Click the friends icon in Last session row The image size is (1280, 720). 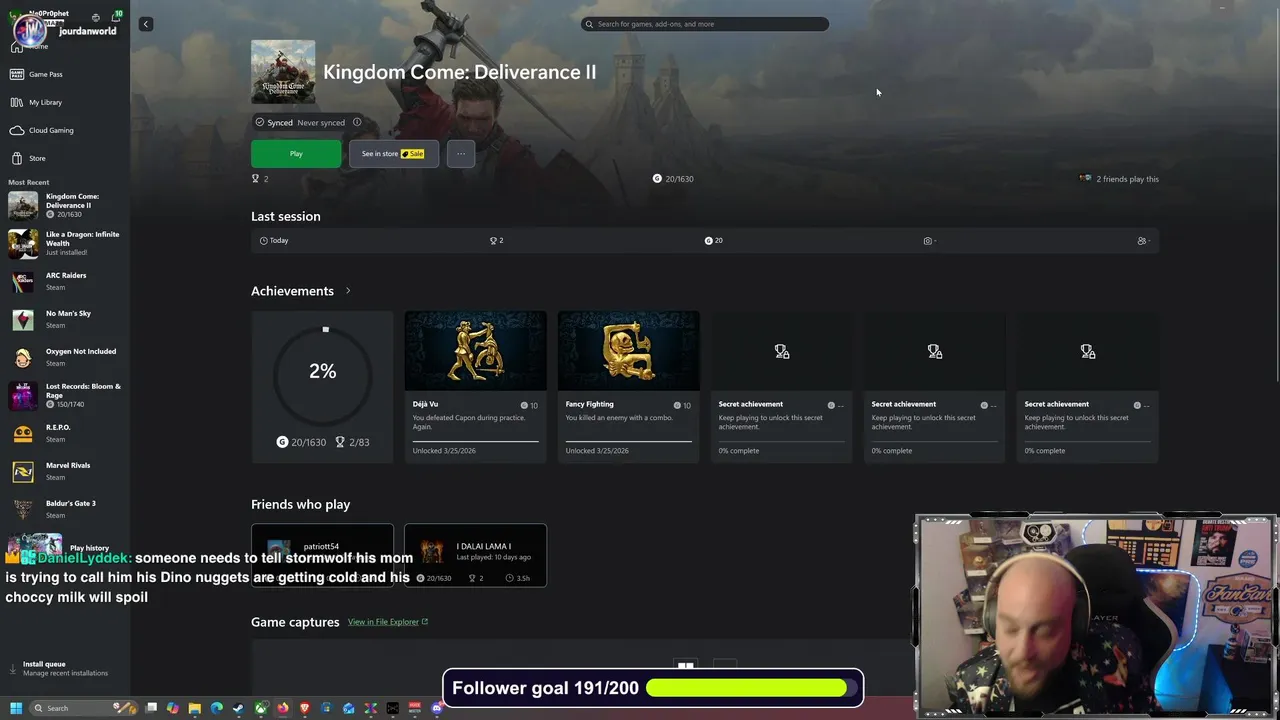click(x=1142, y=241)
